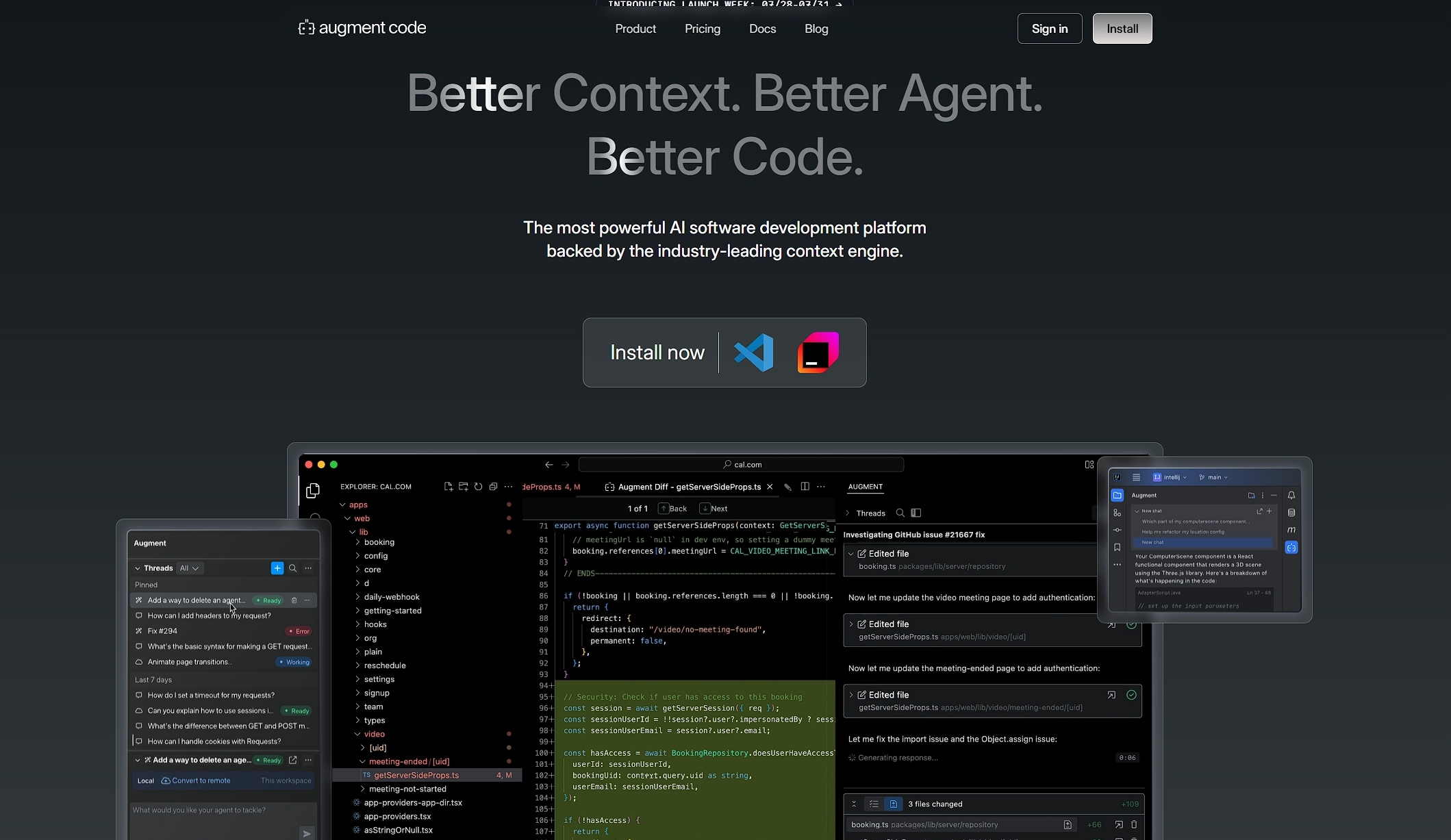
Task: Open the intellij project dropdown
Action: [x=1170, y=477]
